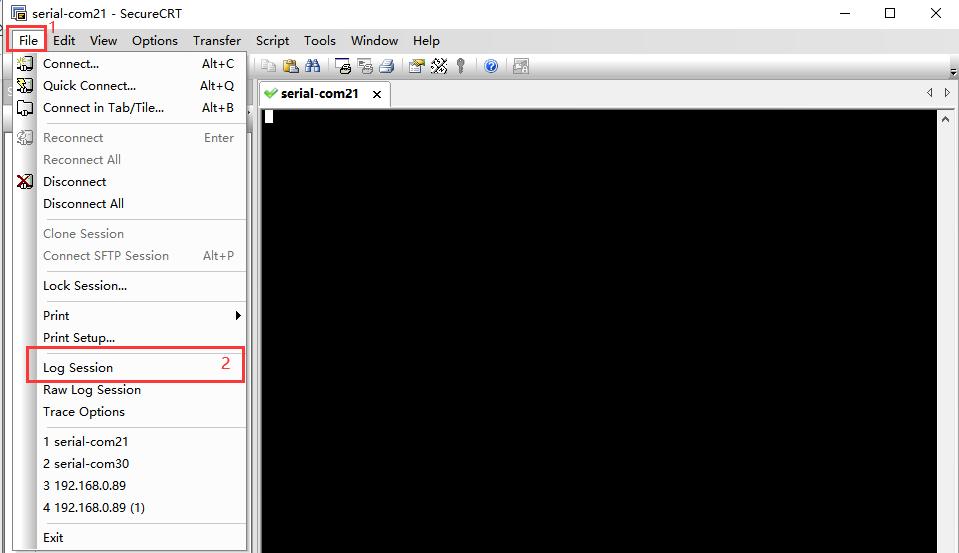Viewport: 959px width, 553px height.
Task: Click the Print Screen toolbar icon
Action: [x=343, y=66]
